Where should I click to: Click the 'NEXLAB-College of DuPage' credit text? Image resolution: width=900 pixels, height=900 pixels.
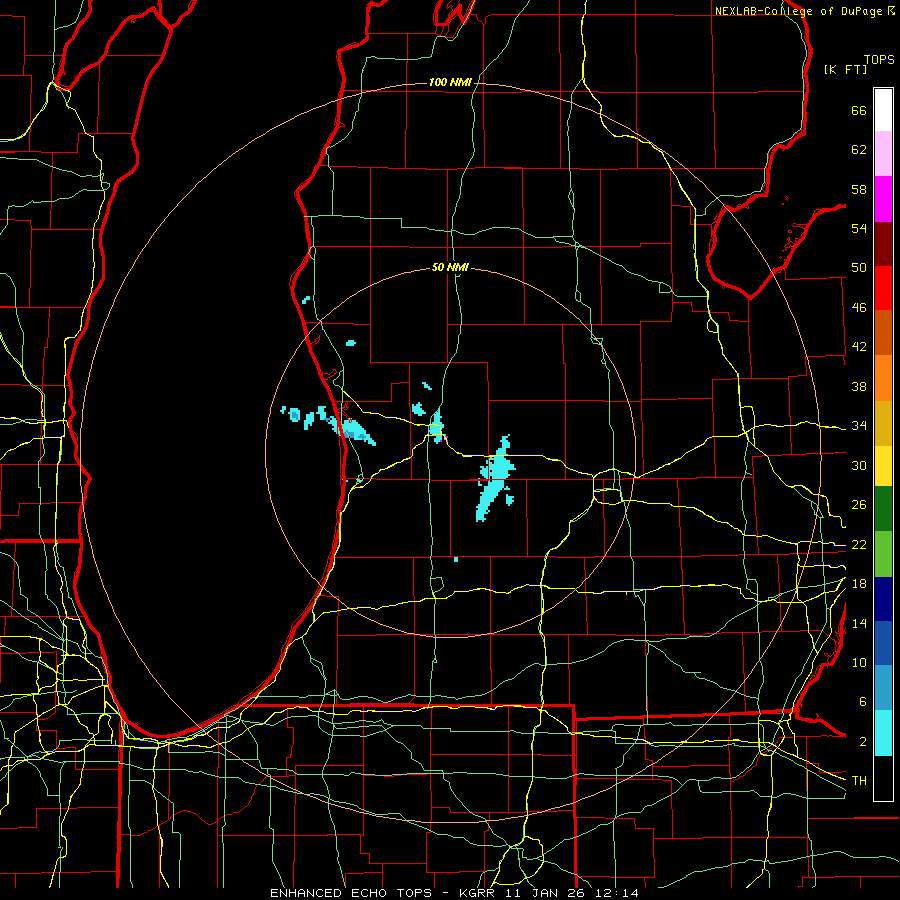(x=798, y=11)
